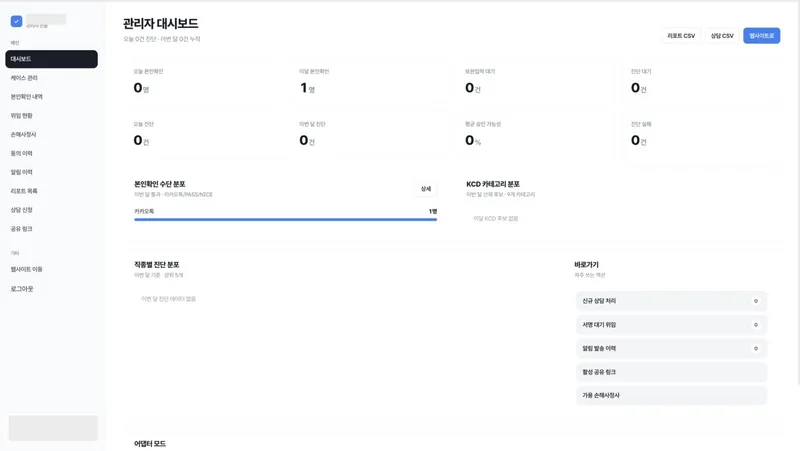Click the gray user box at sidebar bottom
Image resolution: width=800 pixels, height=451 pixels.
click(53, 428)
